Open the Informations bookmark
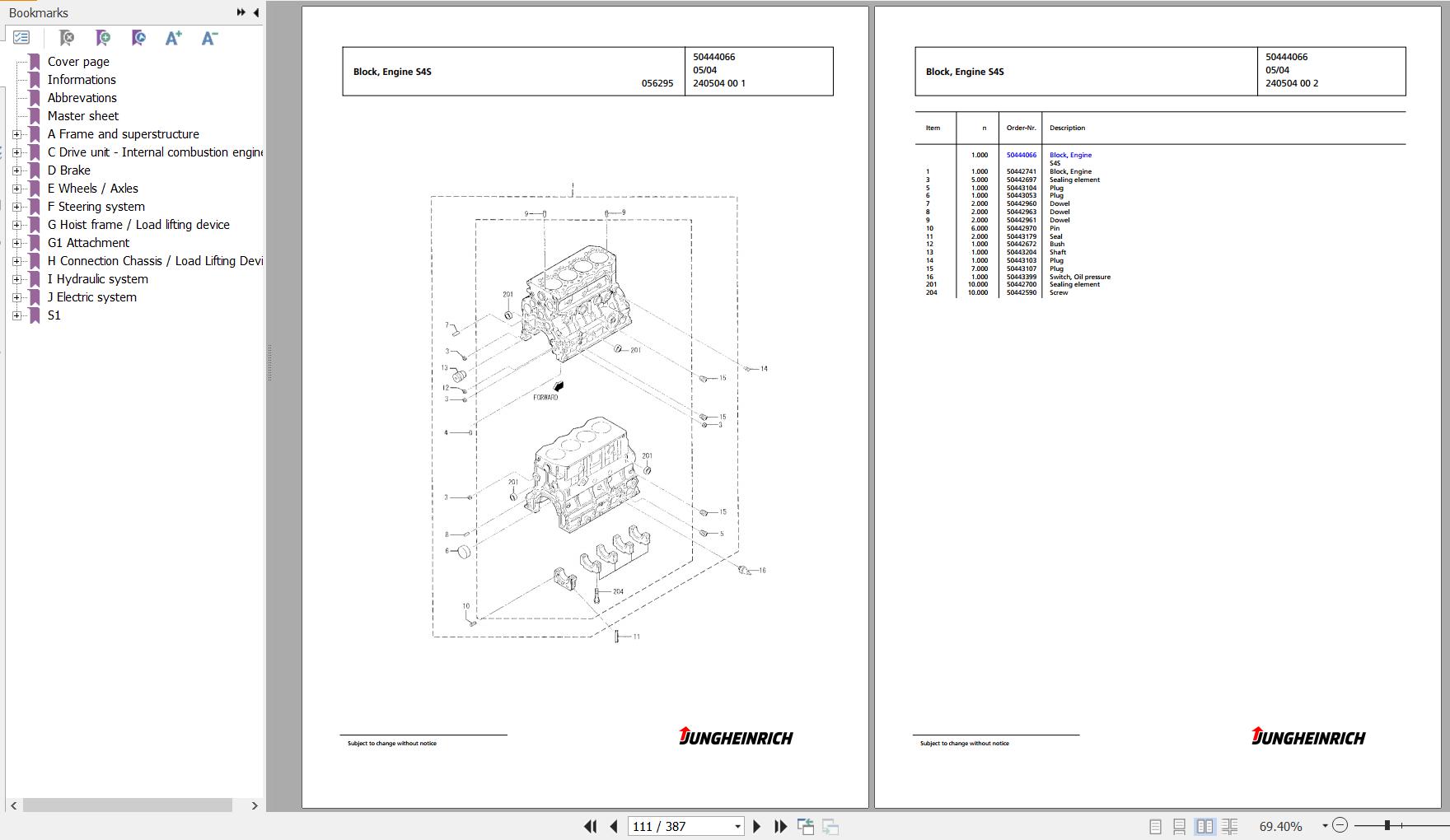1450x840 pixels. click(82, 80)
